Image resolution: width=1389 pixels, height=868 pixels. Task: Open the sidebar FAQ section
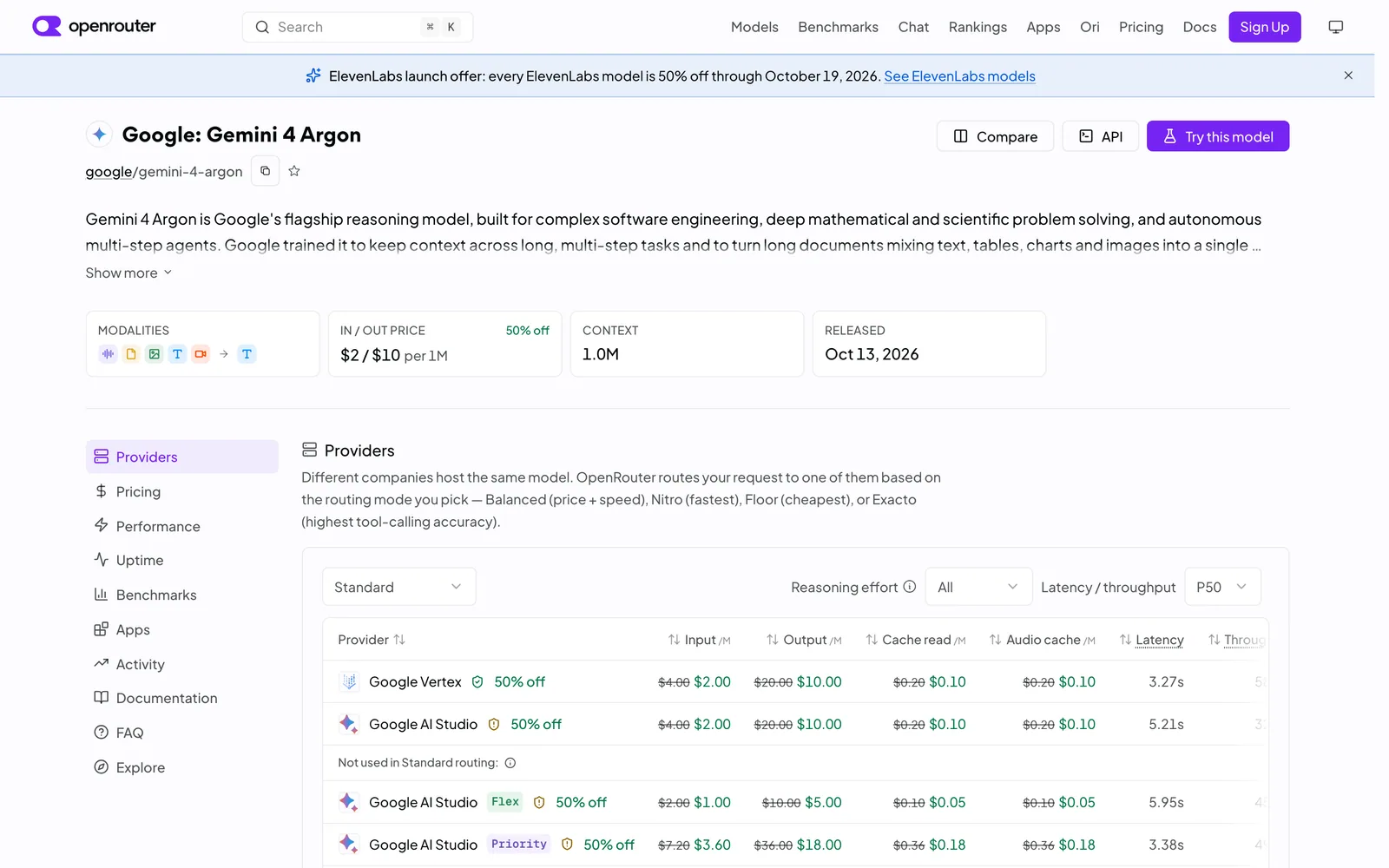point(181,733)
